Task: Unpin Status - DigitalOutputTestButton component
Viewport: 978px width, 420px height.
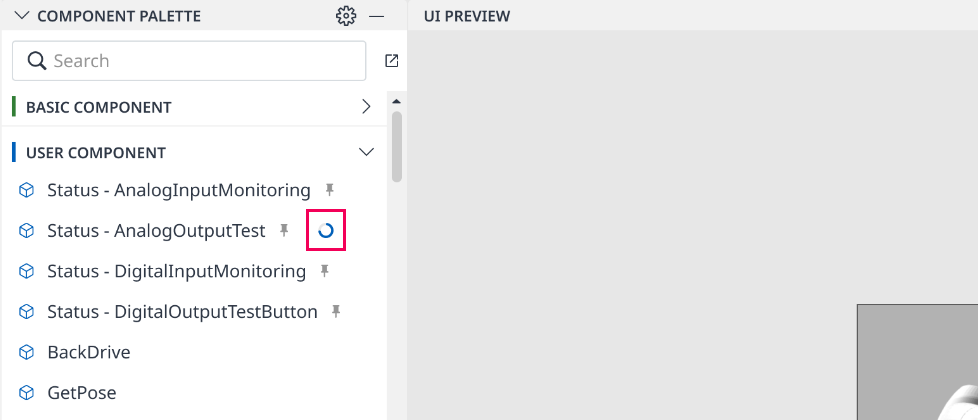Action: click(336, 311)
